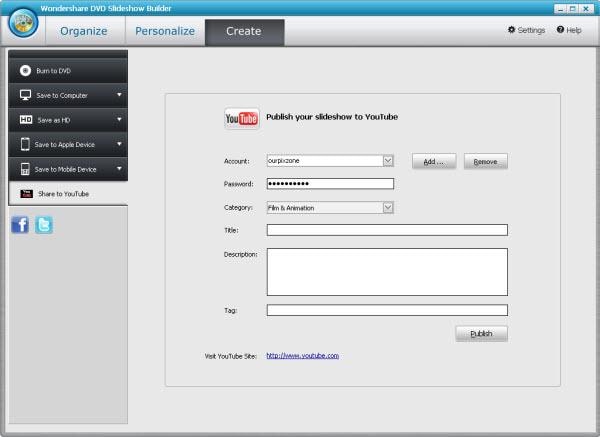Viewport: 600px width, 437px height.
Task: Expand the Save to Computer arrow
Action: coord(119,95)
